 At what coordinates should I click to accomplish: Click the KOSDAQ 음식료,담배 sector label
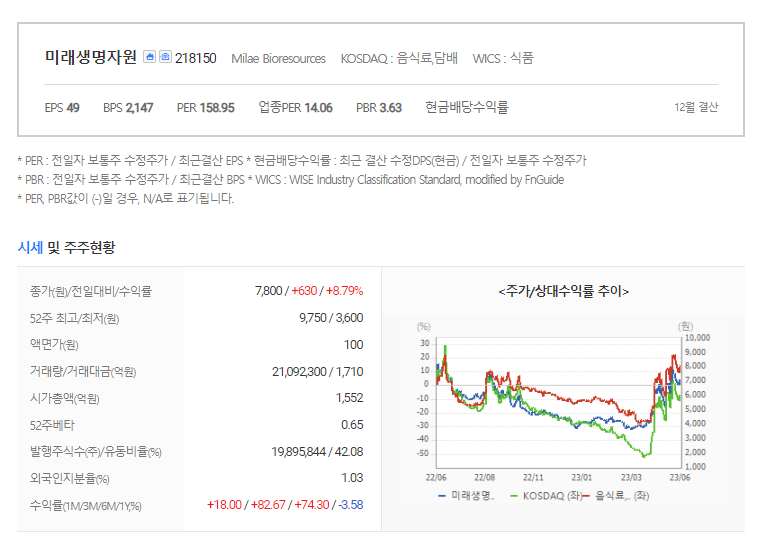click(399, 59)
